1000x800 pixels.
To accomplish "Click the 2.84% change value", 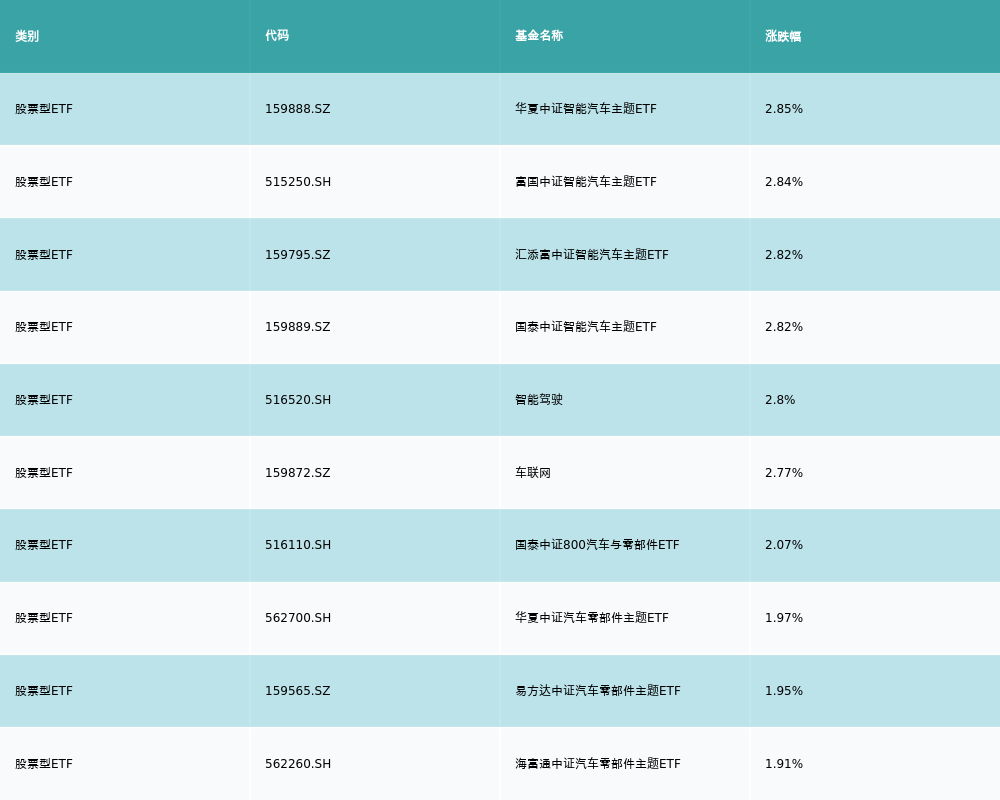I will point(784,182).
